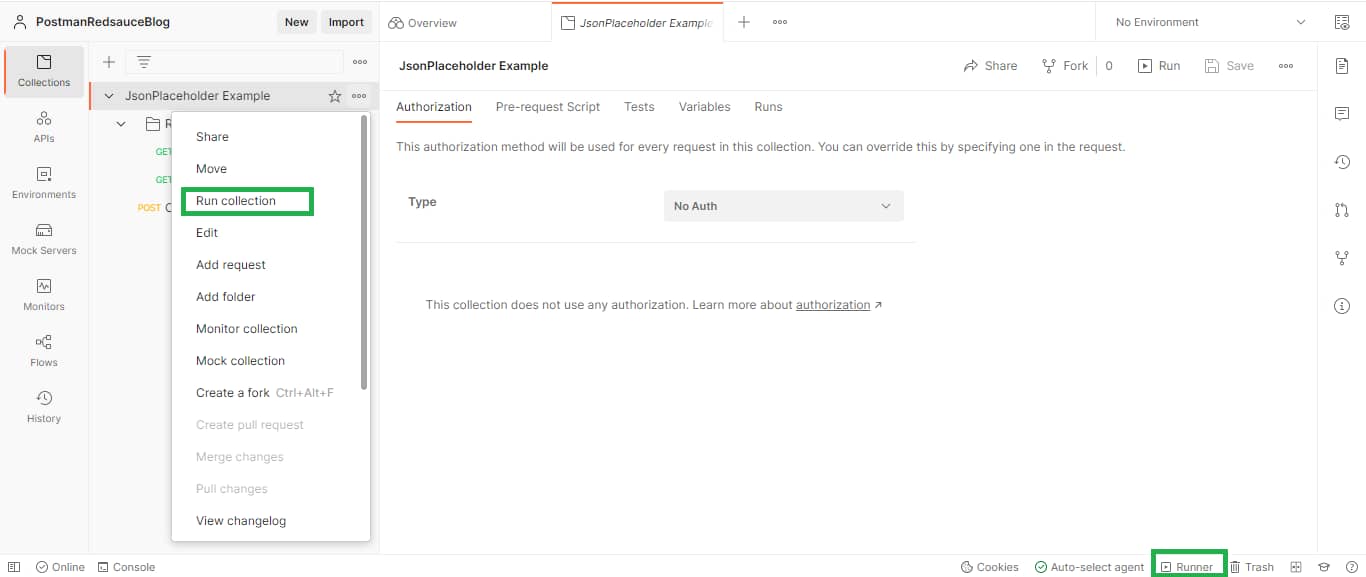The image size is (1366, 577).
Task: Open the Mock Servers sidebar section
Action: click(44, 239)
